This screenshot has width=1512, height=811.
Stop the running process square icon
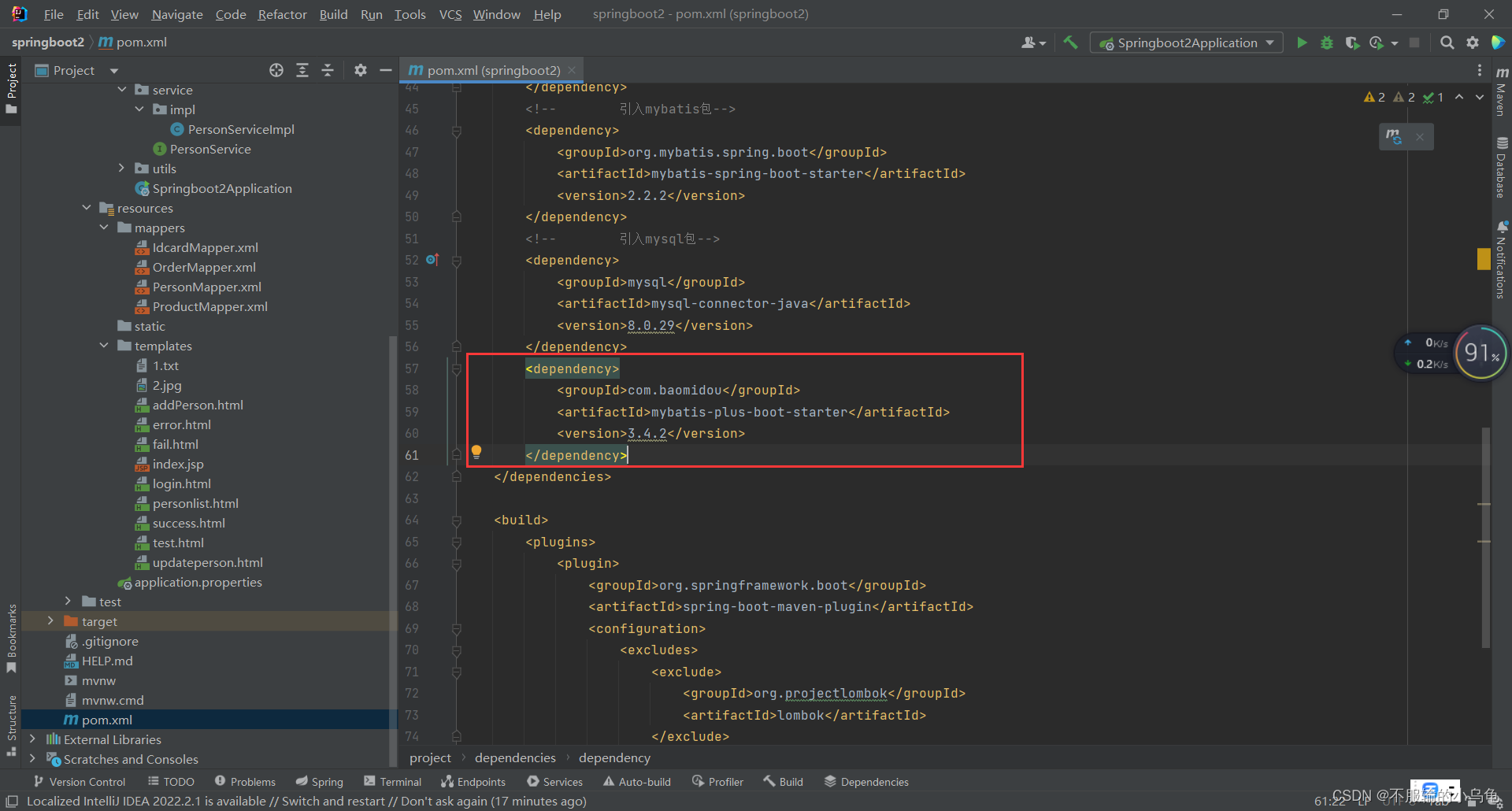pos(1414,43)
